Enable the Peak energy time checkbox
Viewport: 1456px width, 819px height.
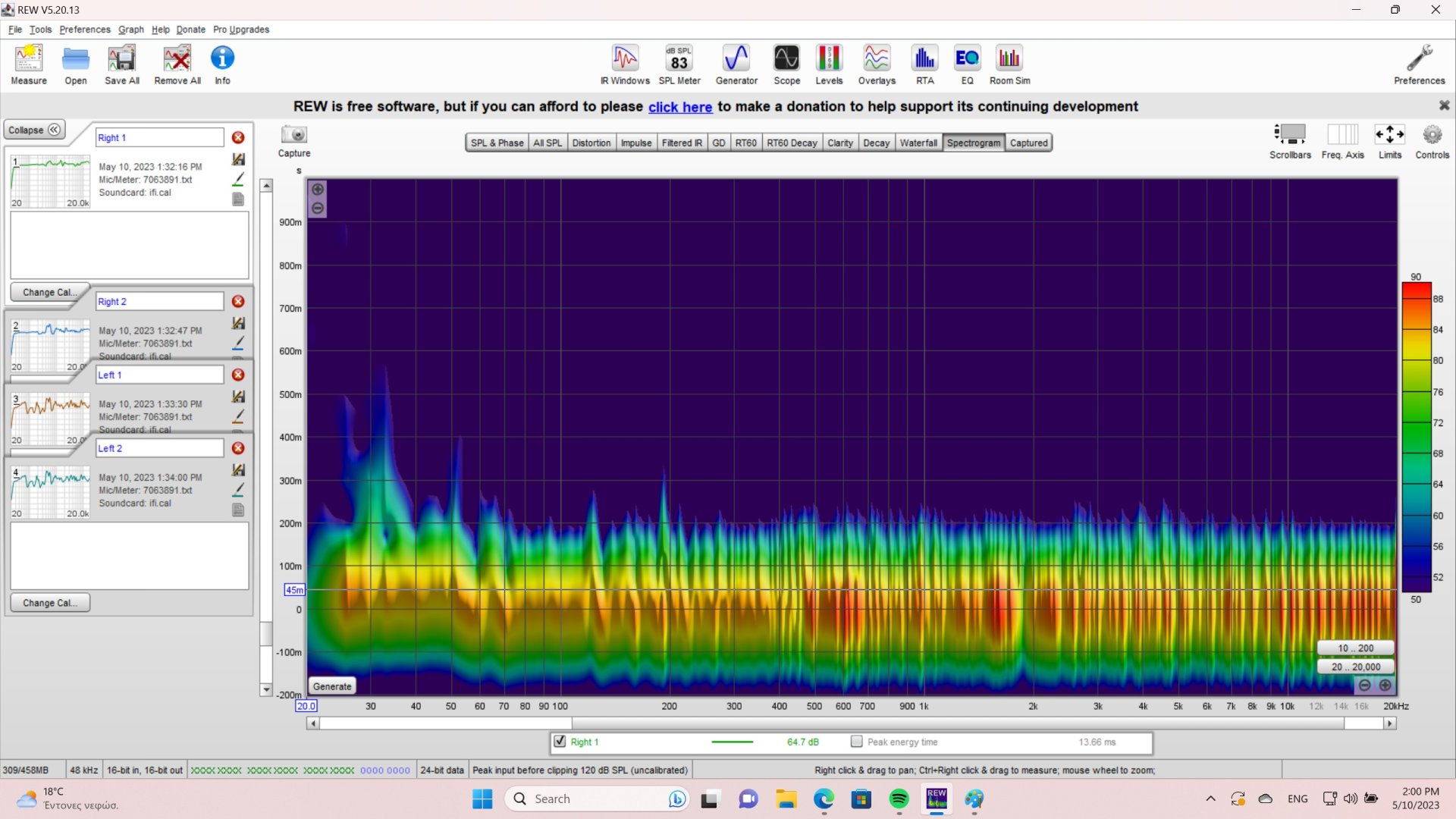[857, 742]
